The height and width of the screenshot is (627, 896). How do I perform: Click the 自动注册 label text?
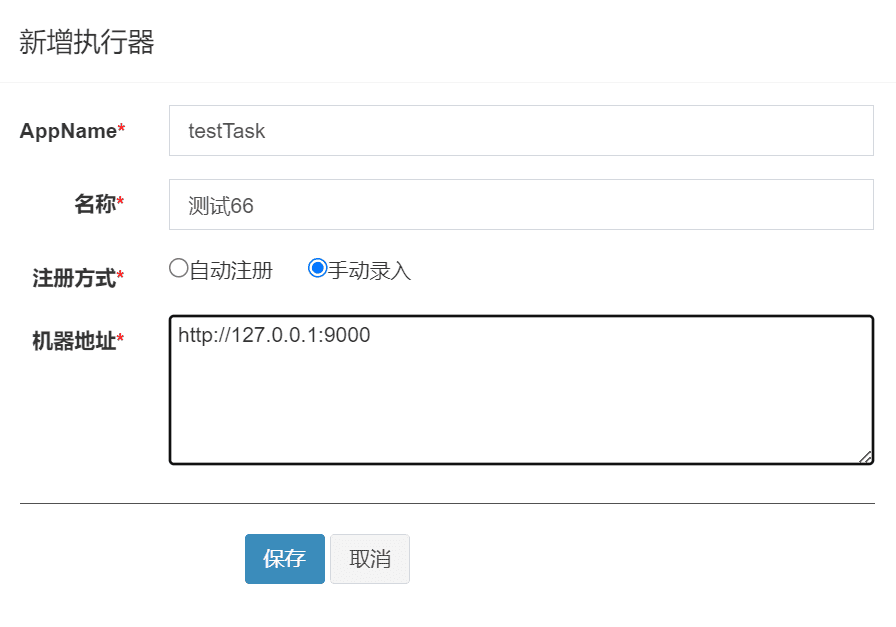coord(231,270)
